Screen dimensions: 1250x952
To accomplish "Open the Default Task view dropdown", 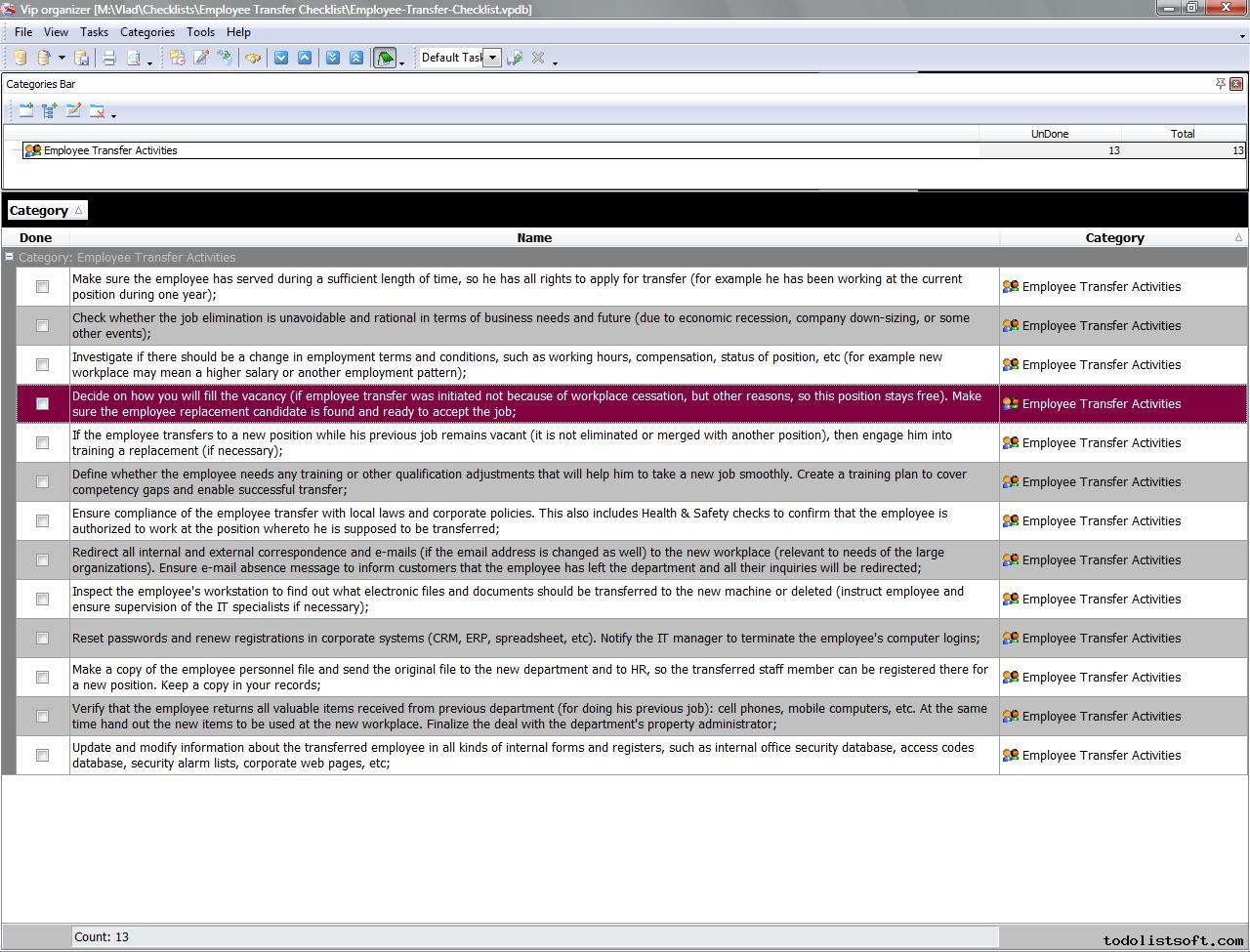I will click(x=493, y=58).
